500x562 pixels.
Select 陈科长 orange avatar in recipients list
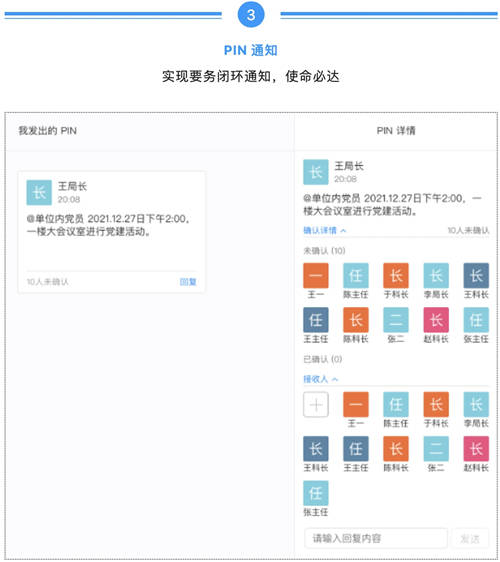pos(396,448)
